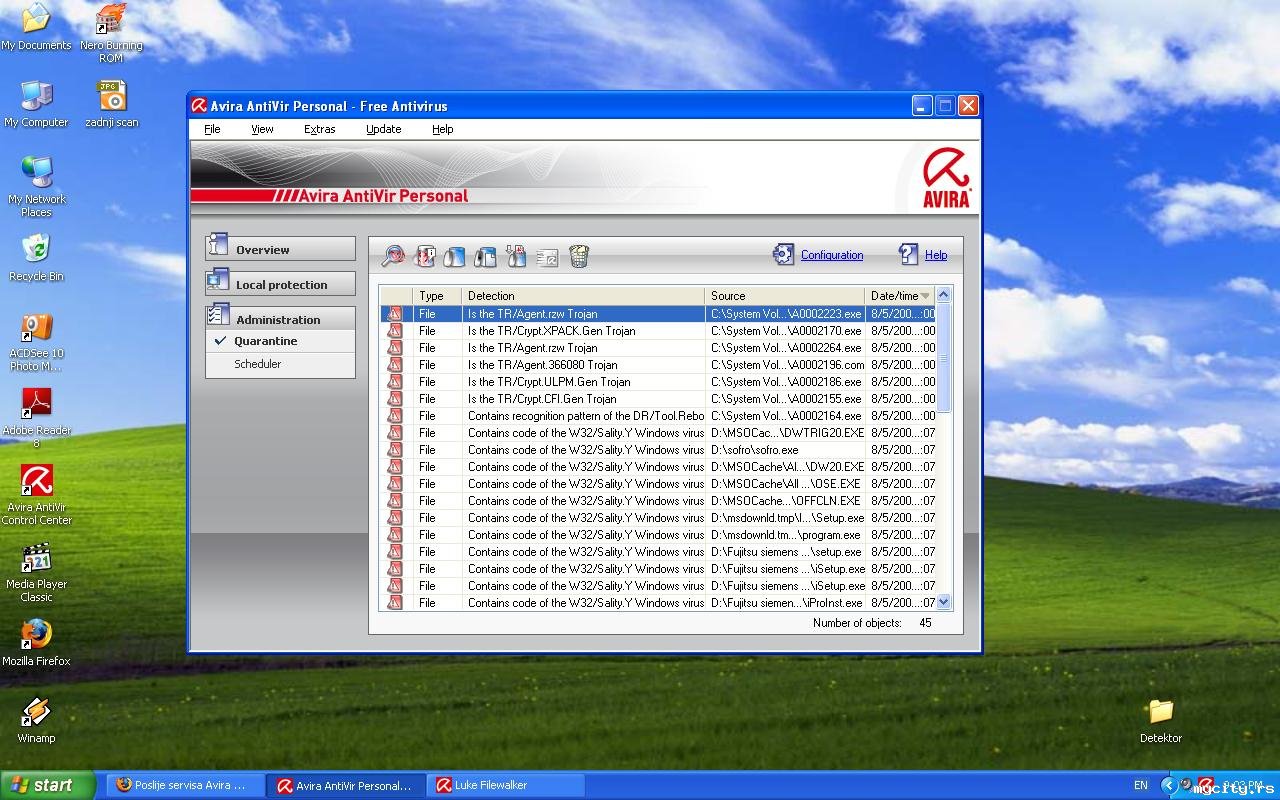Click the quarantine list vertical scrollbar thumb
The width and height of the screenshot is (1280, 800).
(x=943, y=358)
